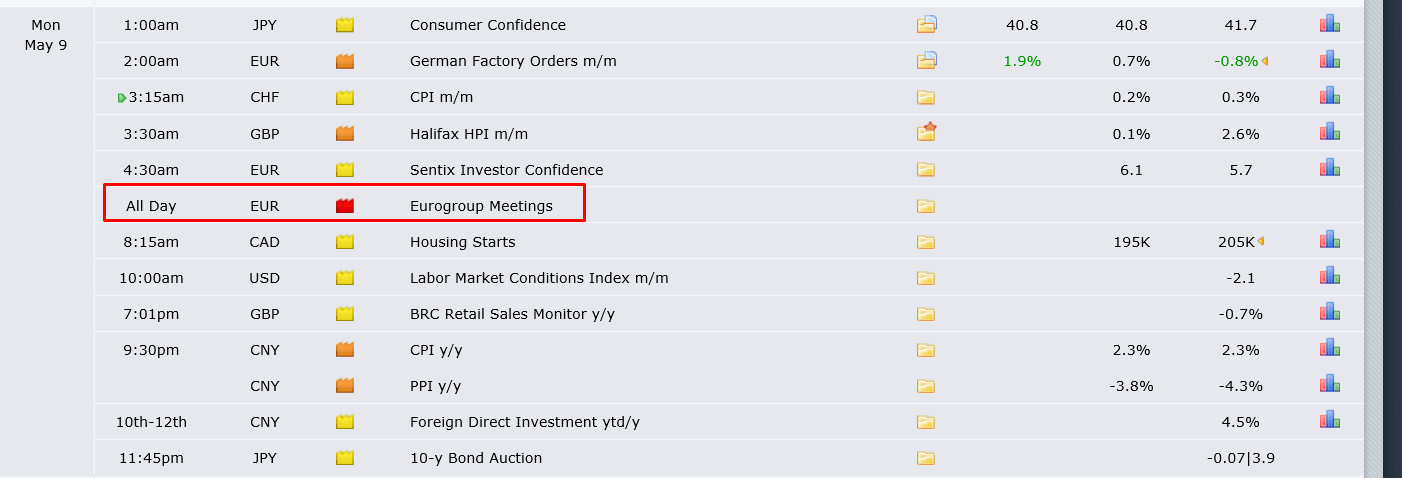The image size is (1402, 478).
Task: Open the graph for 10-y Bond Auction
Action: point(1329,458)
